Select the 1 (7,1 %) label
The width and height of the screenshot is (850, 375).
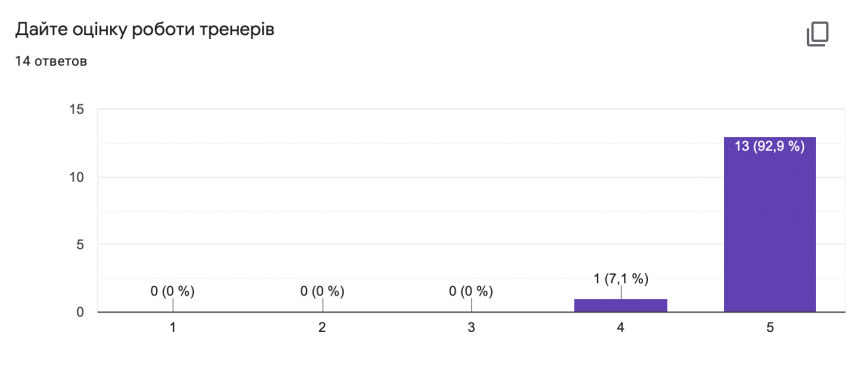click(x=621, y=279)
